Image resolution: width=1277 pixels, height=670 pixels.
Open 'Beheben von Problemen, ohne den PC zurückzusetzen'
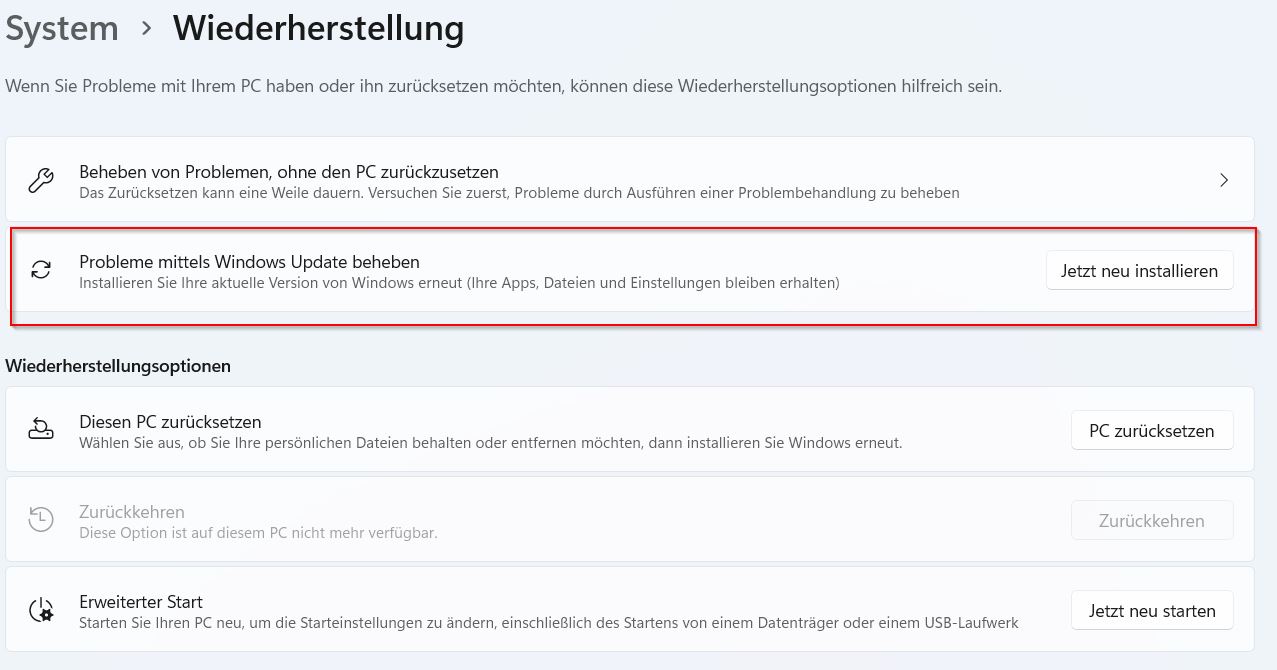(289, 172)
